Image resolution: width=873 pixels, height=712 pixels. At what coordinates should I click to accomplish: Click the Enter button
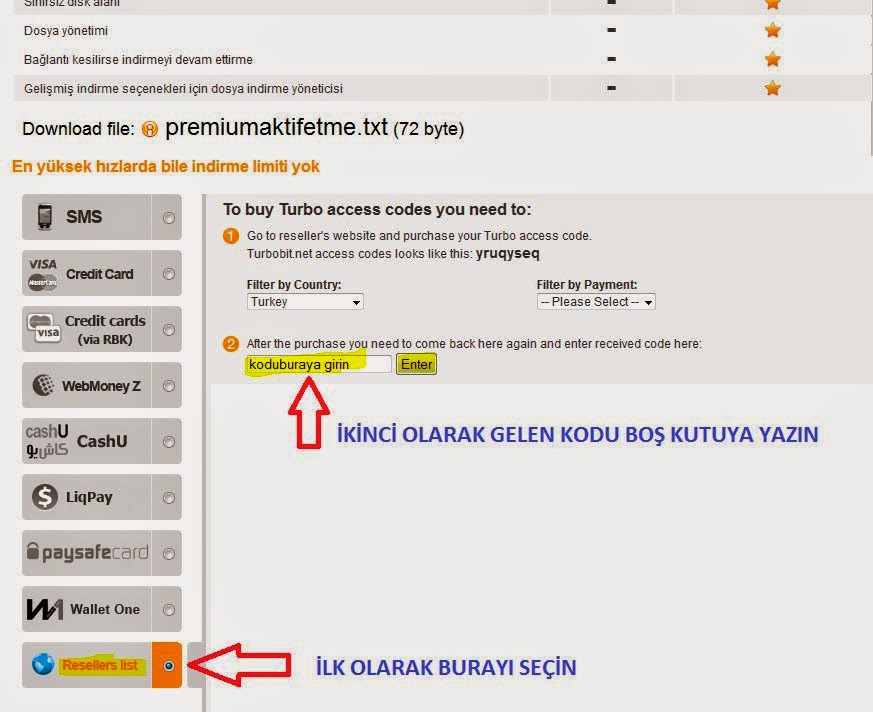416,364
